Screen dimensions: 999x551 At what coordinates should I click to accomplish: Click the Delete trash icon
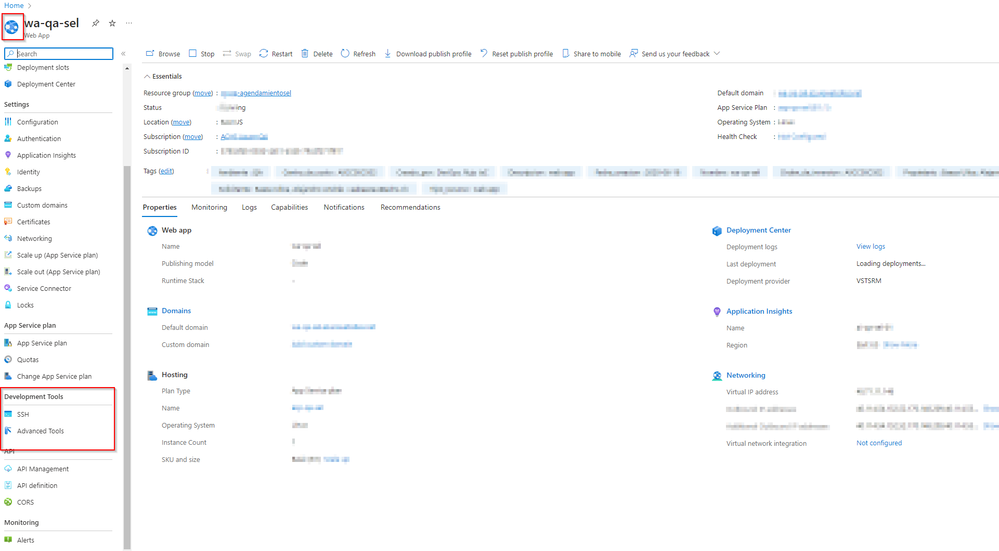coord(305,54)
